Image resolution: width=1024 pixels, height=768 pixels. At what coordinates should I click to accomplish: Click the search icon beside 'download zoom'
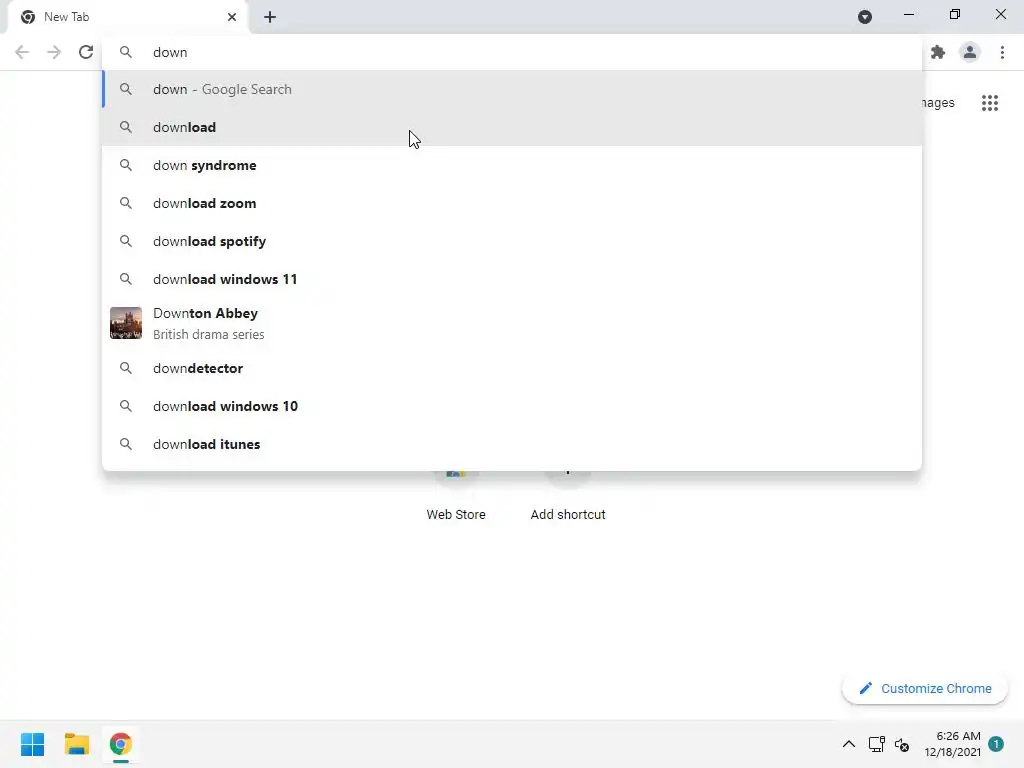click(x=125, y=203)
